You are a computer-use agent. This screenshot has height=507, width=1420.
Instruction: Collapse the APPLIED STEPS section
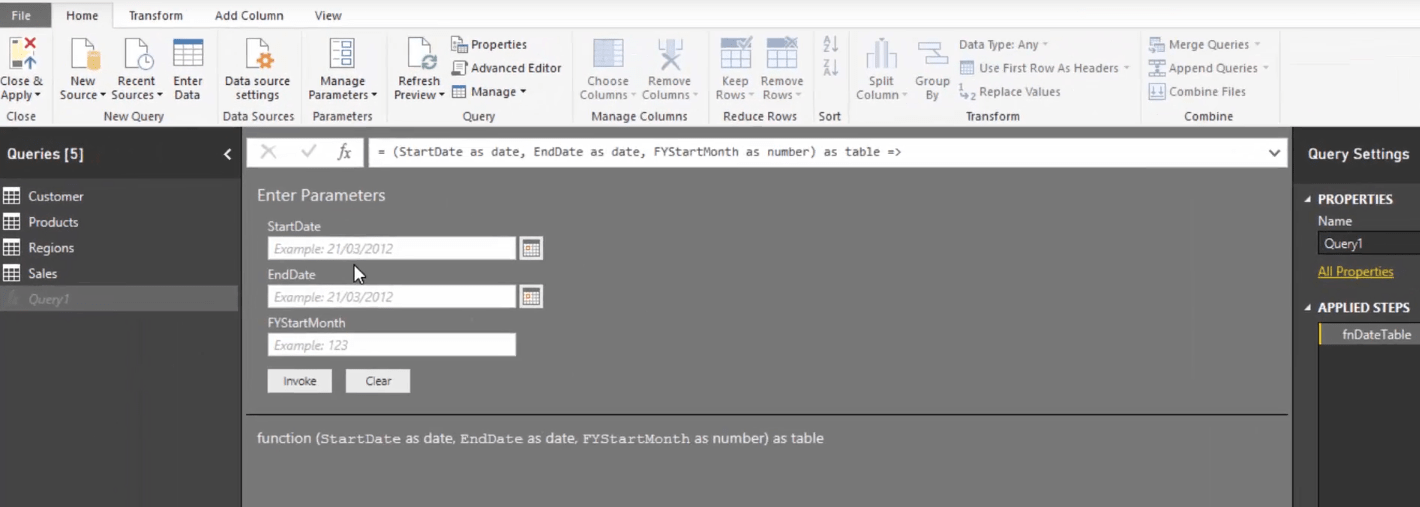(x=1308, y=308)
